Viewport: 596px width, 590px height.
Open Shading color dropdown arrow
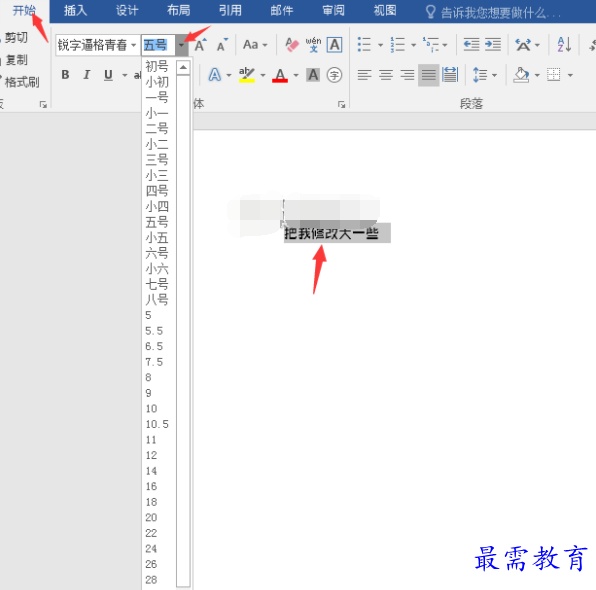537,75
